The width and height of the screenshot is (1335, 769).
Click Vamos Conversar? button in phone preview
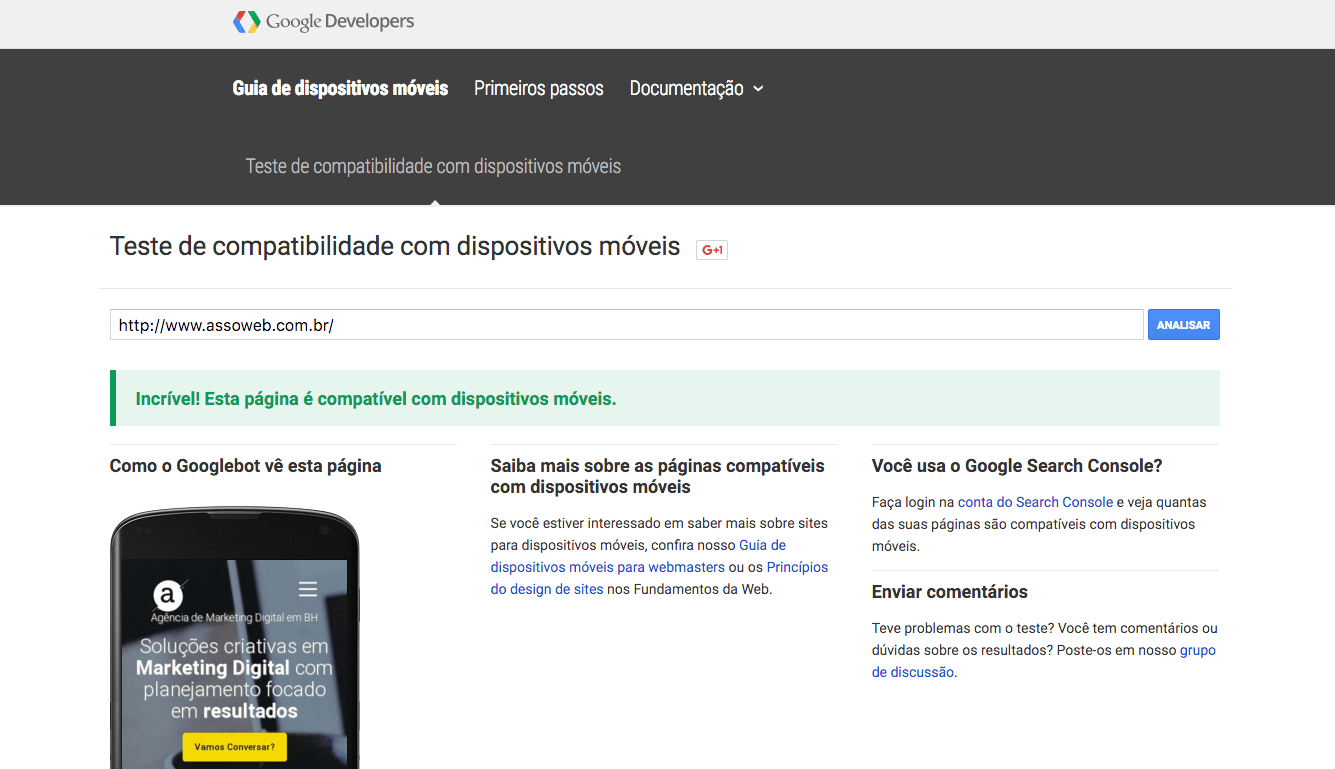coord(235,746)
